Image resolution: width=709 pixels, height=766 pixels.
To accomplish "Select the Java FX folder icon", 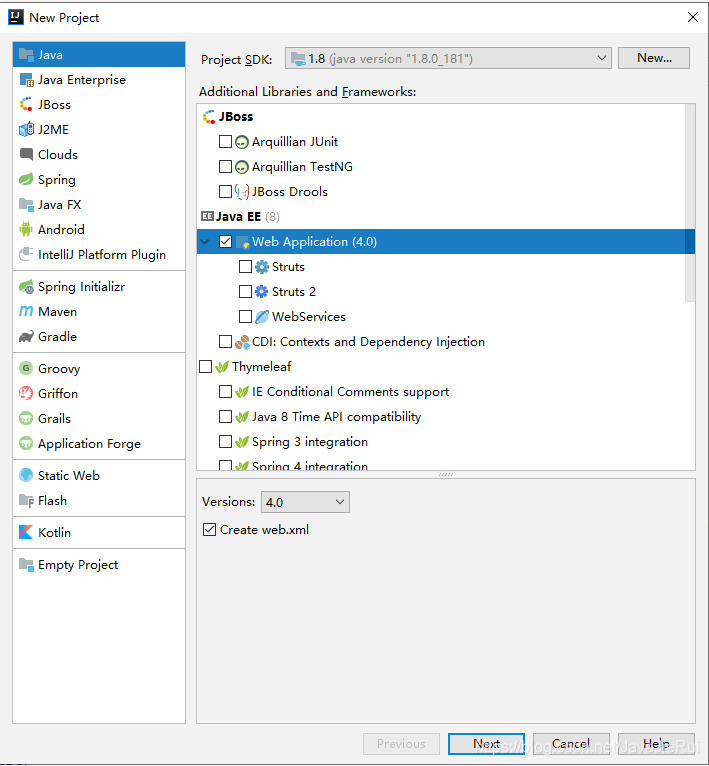I will [26, 204].
